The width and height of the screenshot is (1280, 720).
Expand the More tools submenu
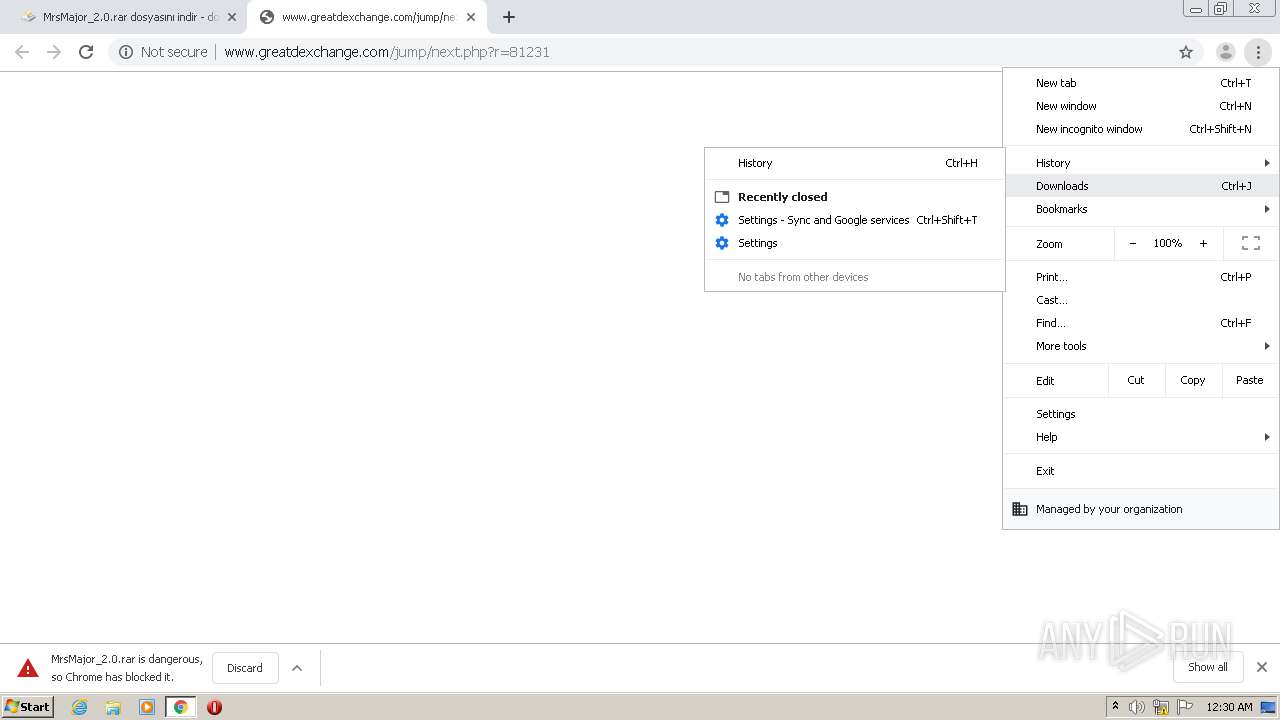[x=1141, y=346]
